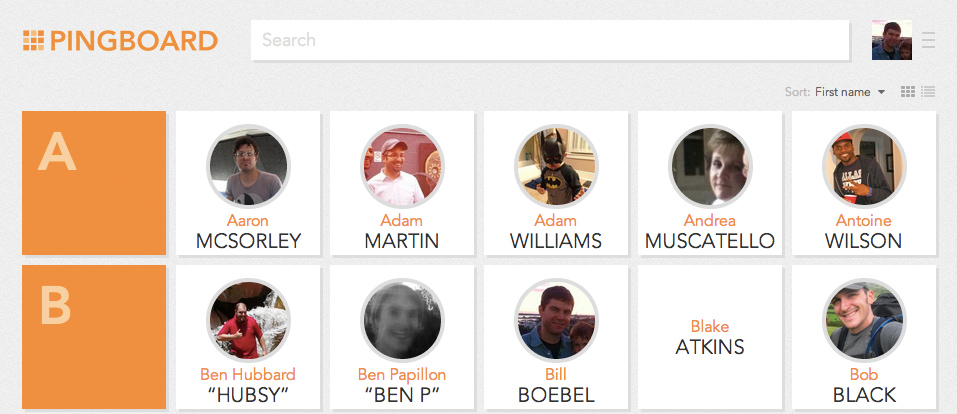
Task: Open the user profile avatar
Action: pyautogui.click(x=891, y=40)
